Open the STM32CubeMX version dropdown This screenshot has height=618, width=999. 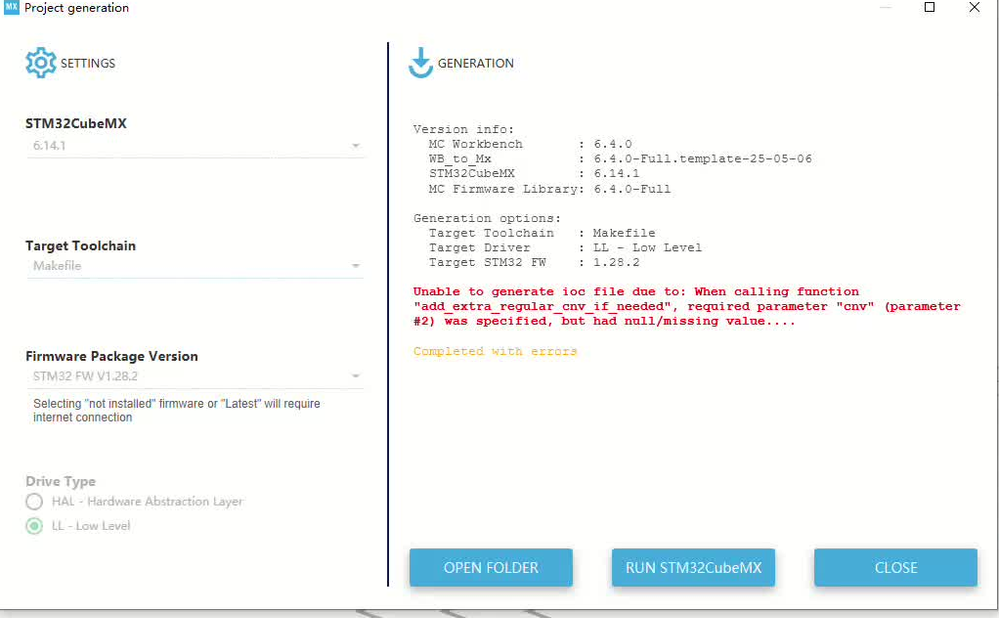[x=195, y=146]
